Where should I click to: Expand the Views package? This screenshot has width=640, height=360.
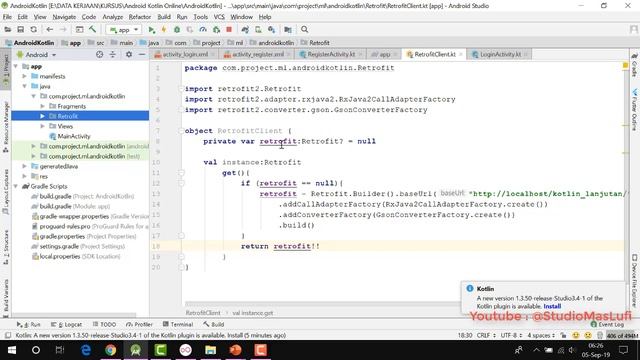click(42, 126)
